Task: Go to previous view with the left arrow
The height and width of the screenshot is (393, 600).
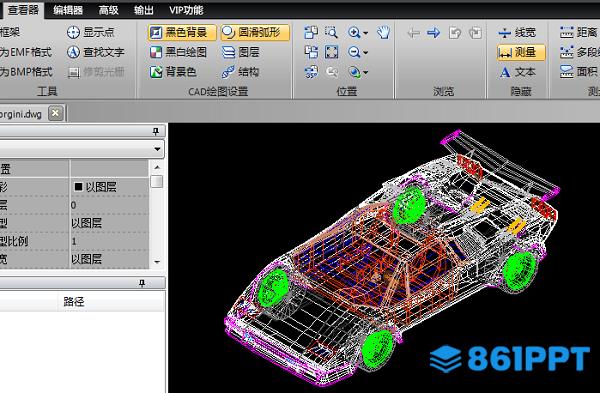Action: [413, 33]
